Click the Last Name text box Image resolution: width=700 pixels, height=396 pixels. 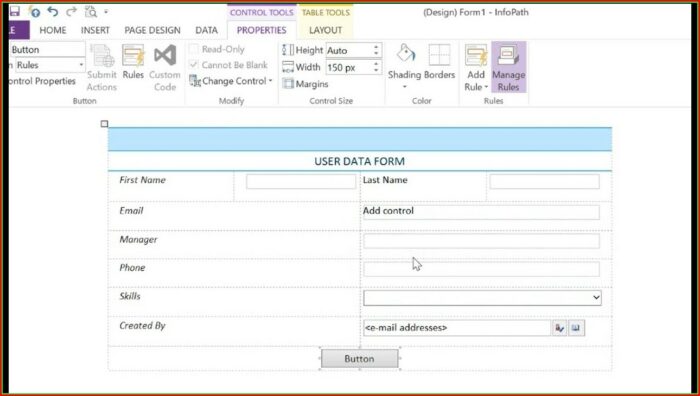545,182
